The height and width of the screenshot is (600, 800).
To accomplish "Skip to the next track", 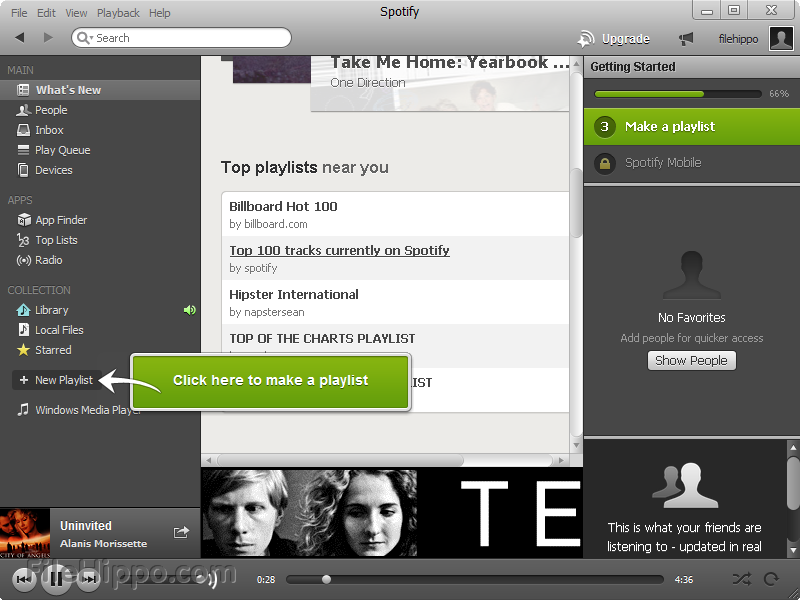I will (x=89, y=579).
